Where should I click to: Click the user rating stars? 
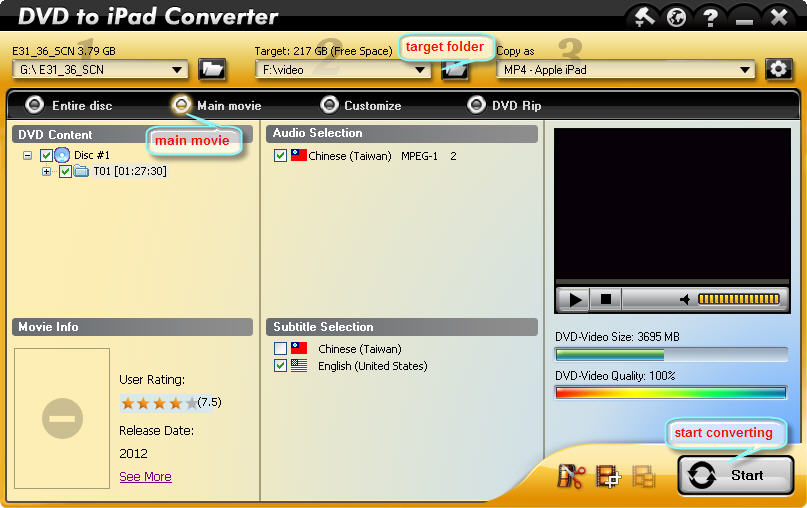[159, 402]
